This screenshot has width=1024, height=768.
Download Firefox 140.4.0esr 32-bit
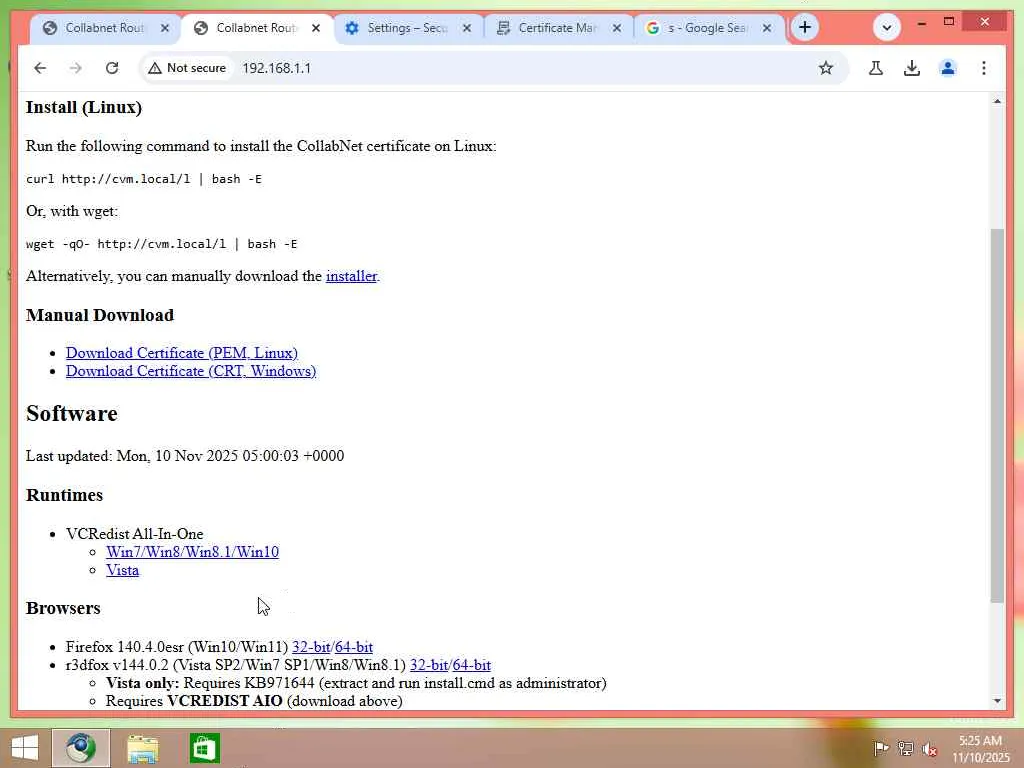[x=311, y=647]
